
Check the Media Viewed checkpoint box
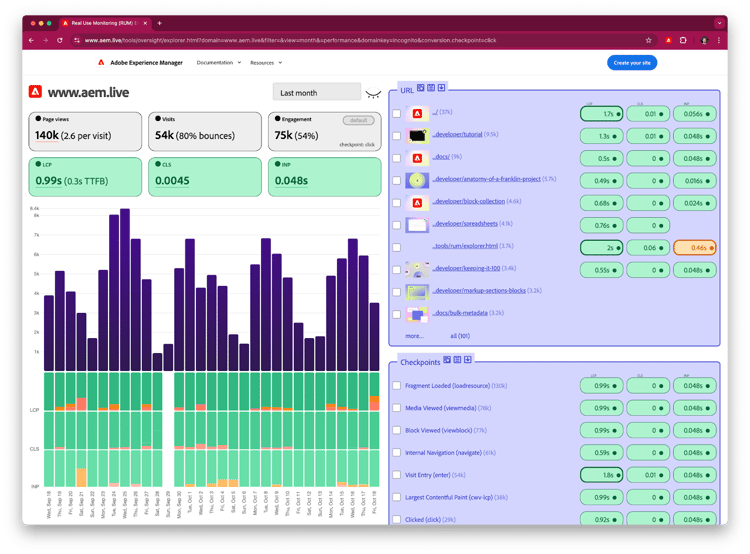(397, 408)
